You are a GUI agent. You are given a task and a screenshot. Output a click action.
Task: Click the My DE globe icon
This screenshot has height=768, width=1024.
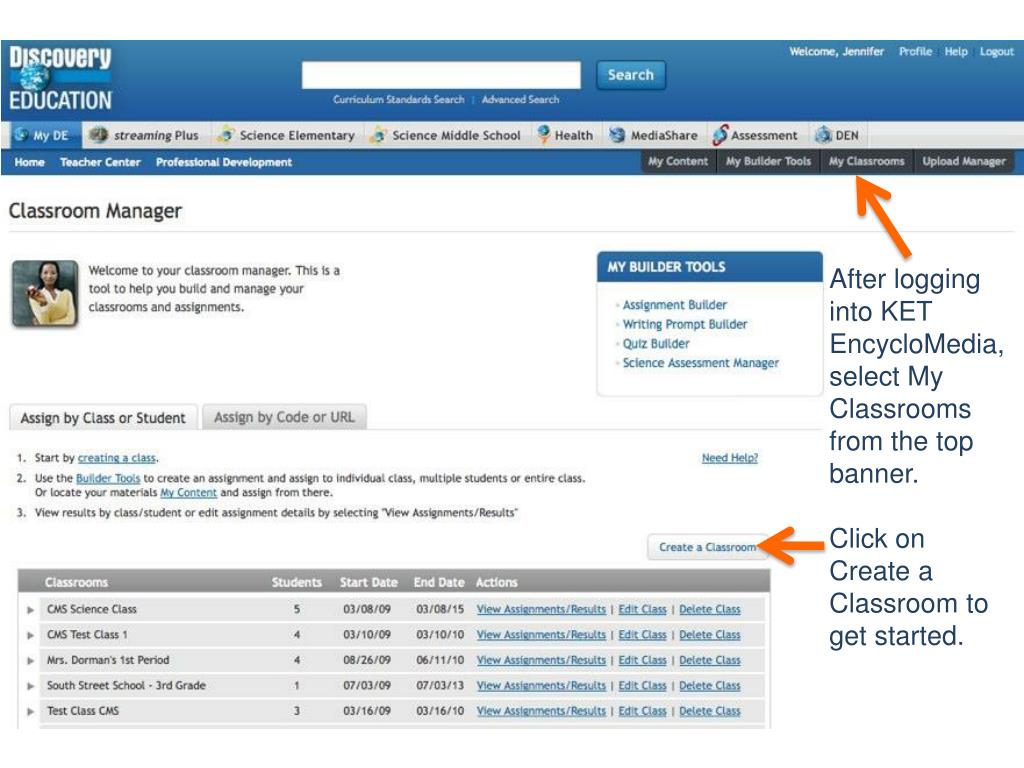(22, 135)
